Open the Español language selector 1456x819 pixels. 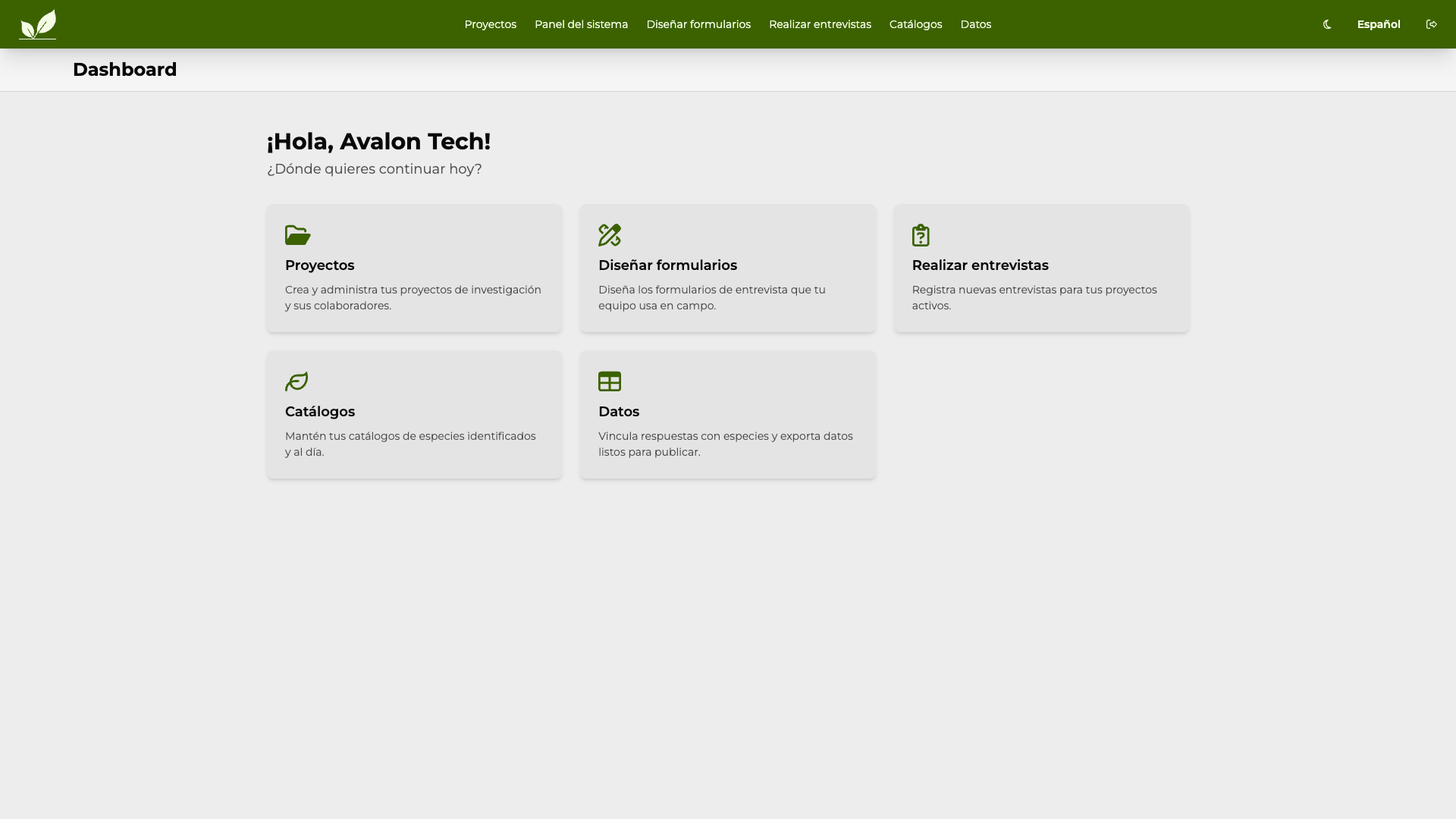point(1379,24)
